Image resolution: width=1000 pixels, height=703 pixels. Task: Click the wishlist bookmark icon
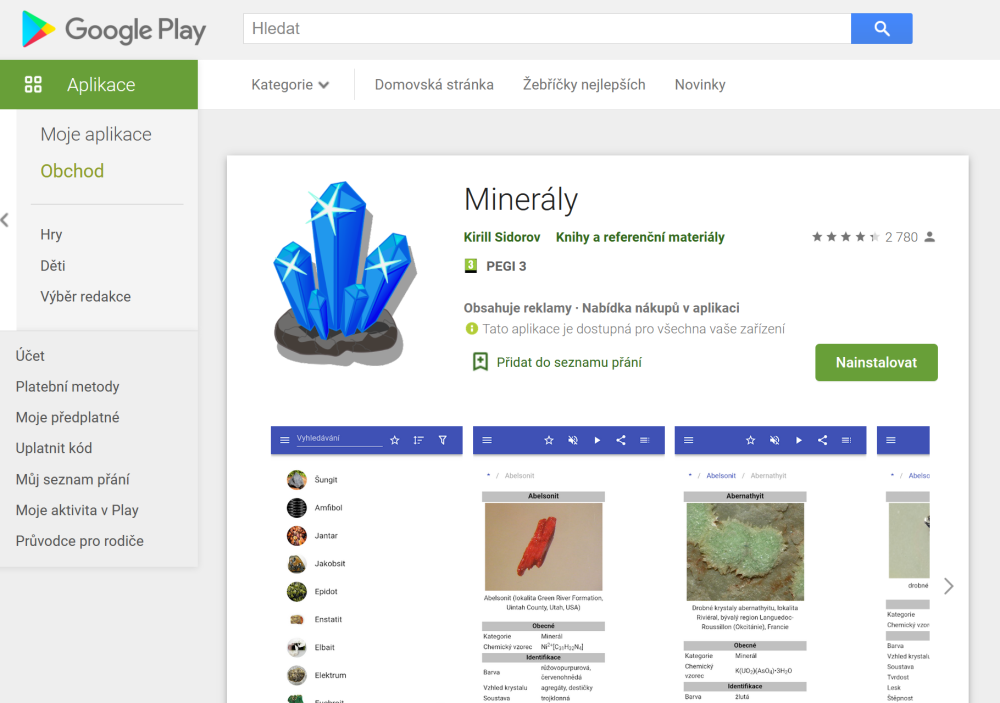[480, 362]
